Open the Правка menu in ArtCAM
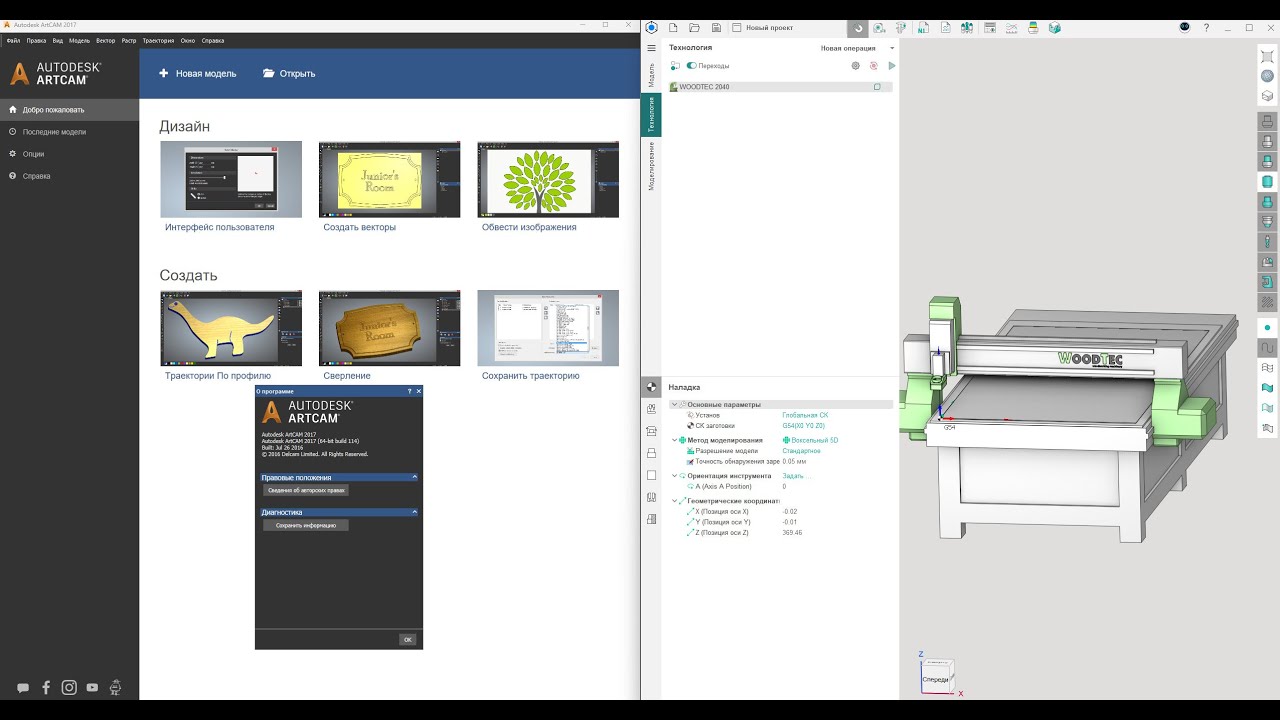This screenshot has height=720, width=1280. [36, 41]
